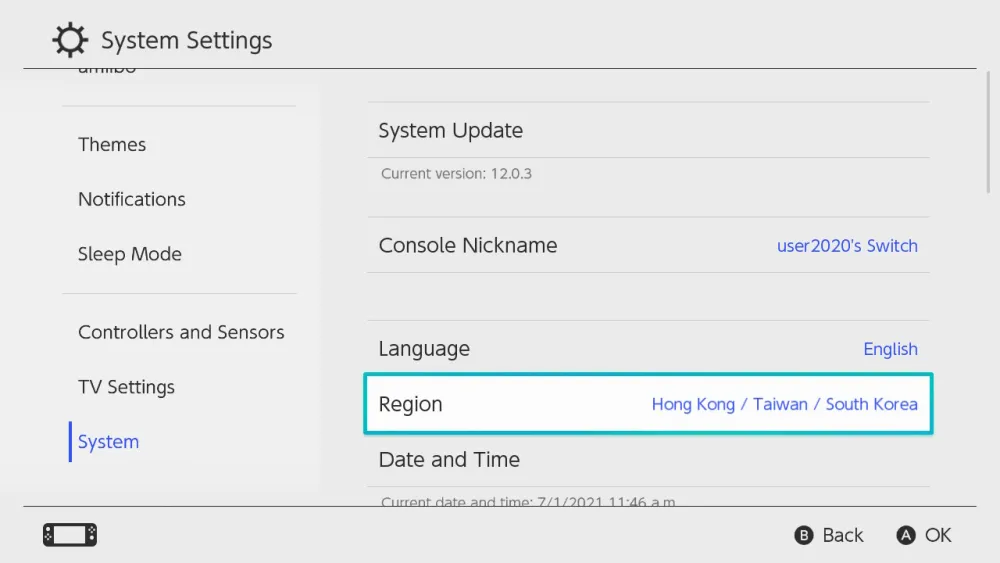Viewport: 1000px width, 563px height.
Task: Click the English language value
Action: [x=890, y=349]
